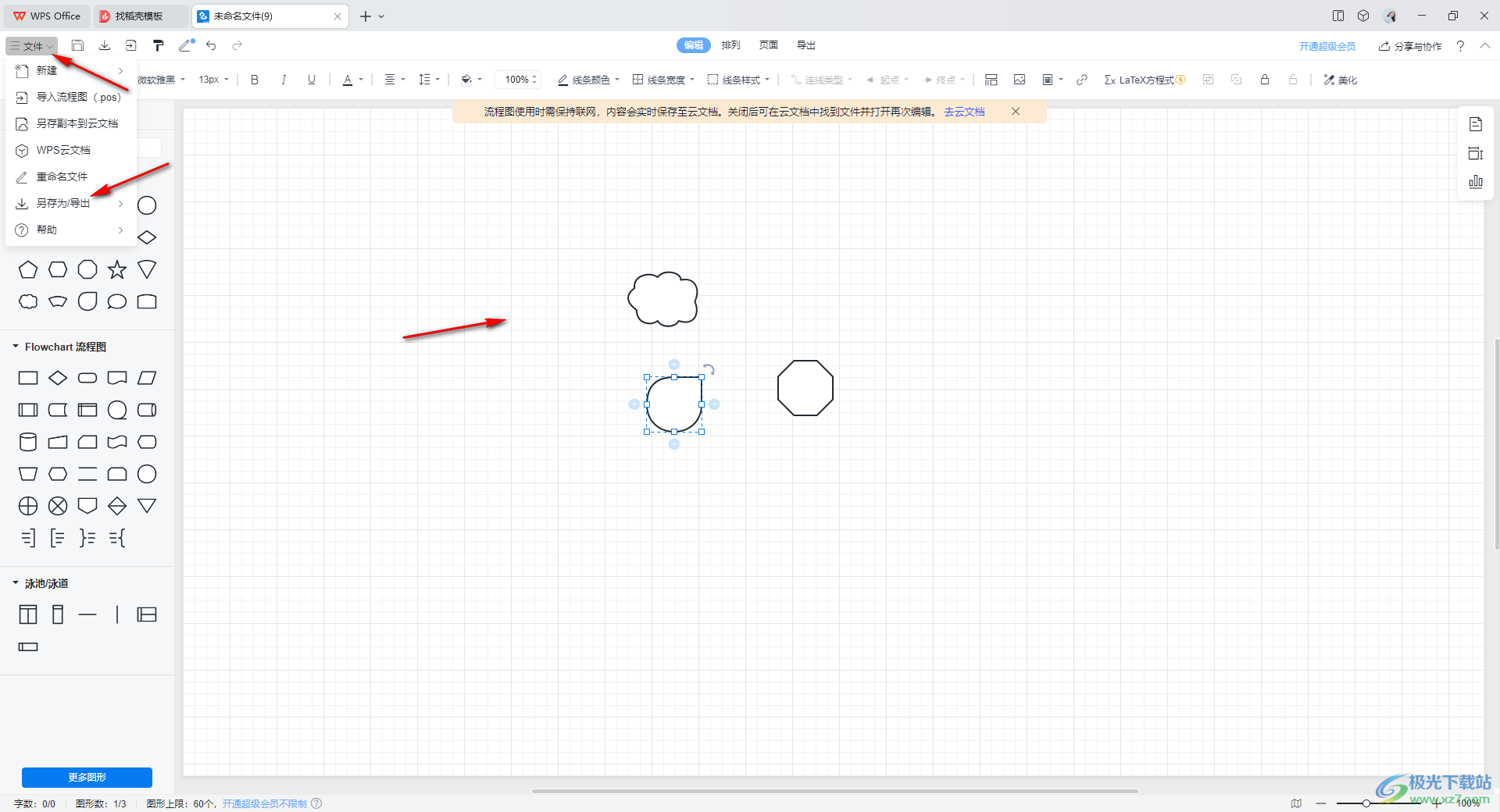Select the format painter tool

click(159, 46)
